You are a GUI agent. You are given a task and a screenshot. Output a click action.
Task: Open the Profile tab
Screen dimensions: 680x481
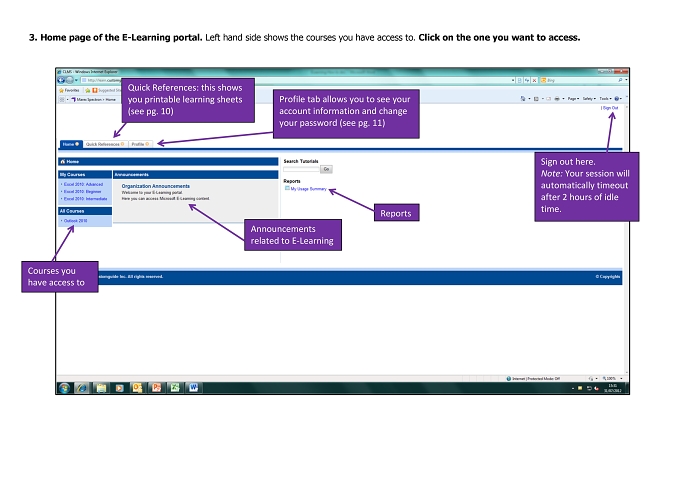[140, 144]
